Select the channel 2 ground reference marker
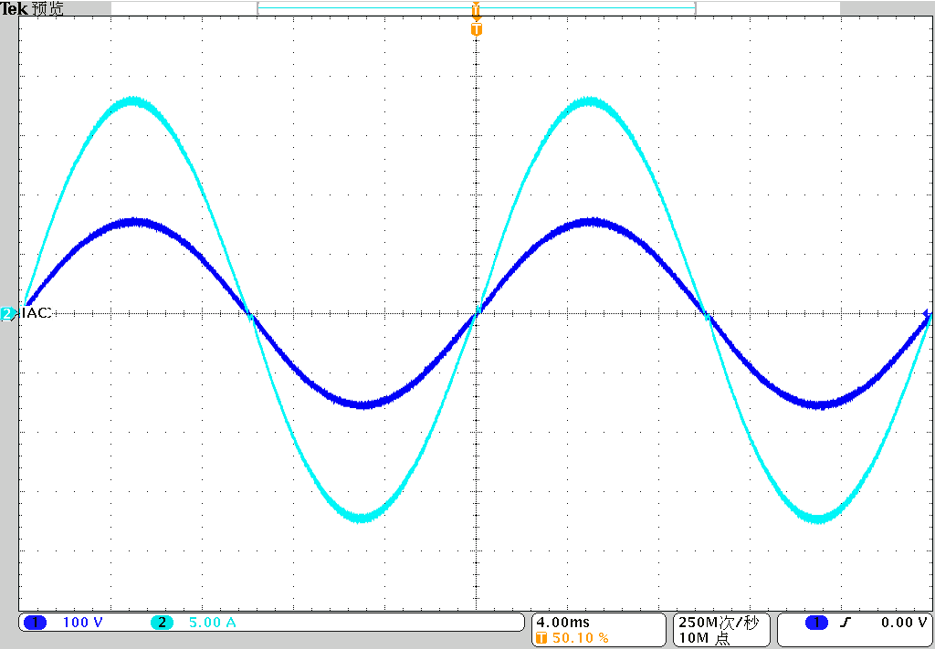Viewport: 935px width, 649px height. point(8,314)
